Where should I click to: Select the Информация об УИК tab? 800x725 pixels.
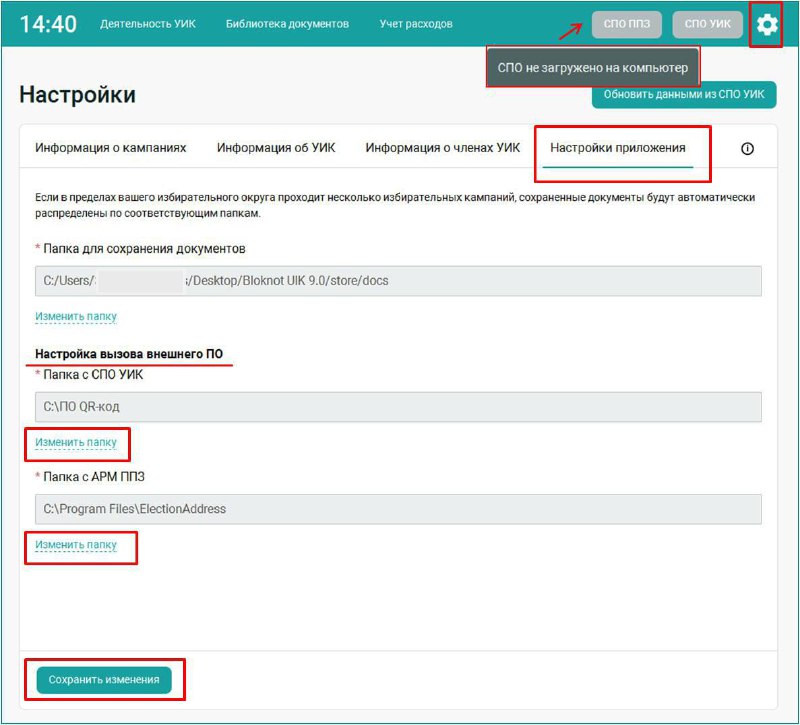coord(276,148)
